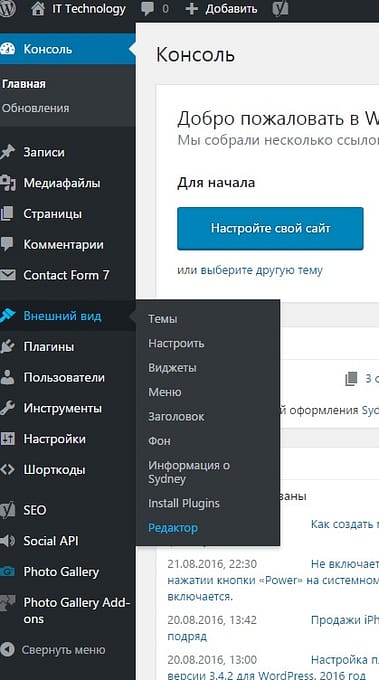Choose Фон in flyout submenu

click(159, 441)
